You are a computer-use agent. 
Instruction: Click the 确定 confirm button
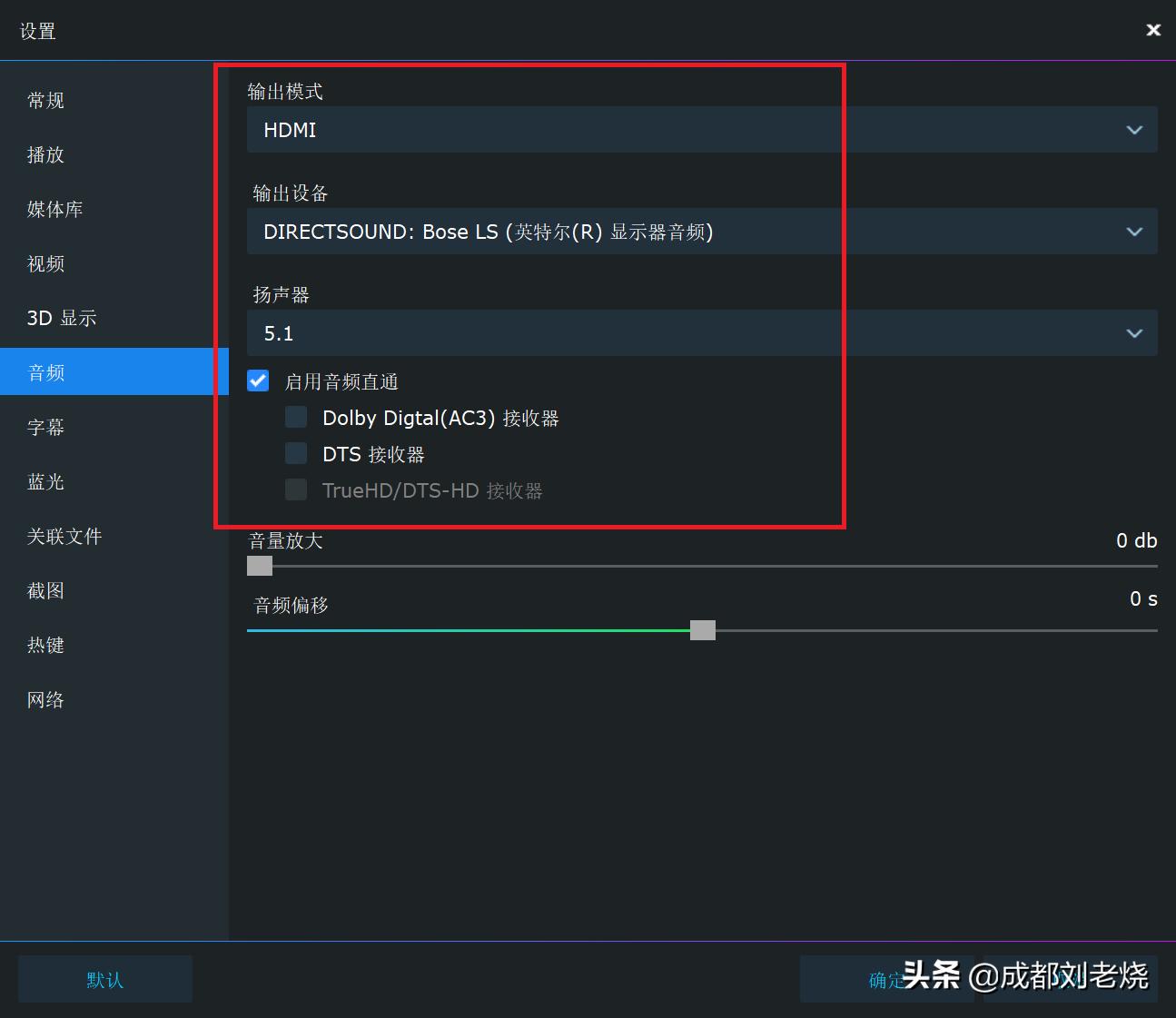coord(884,979)
